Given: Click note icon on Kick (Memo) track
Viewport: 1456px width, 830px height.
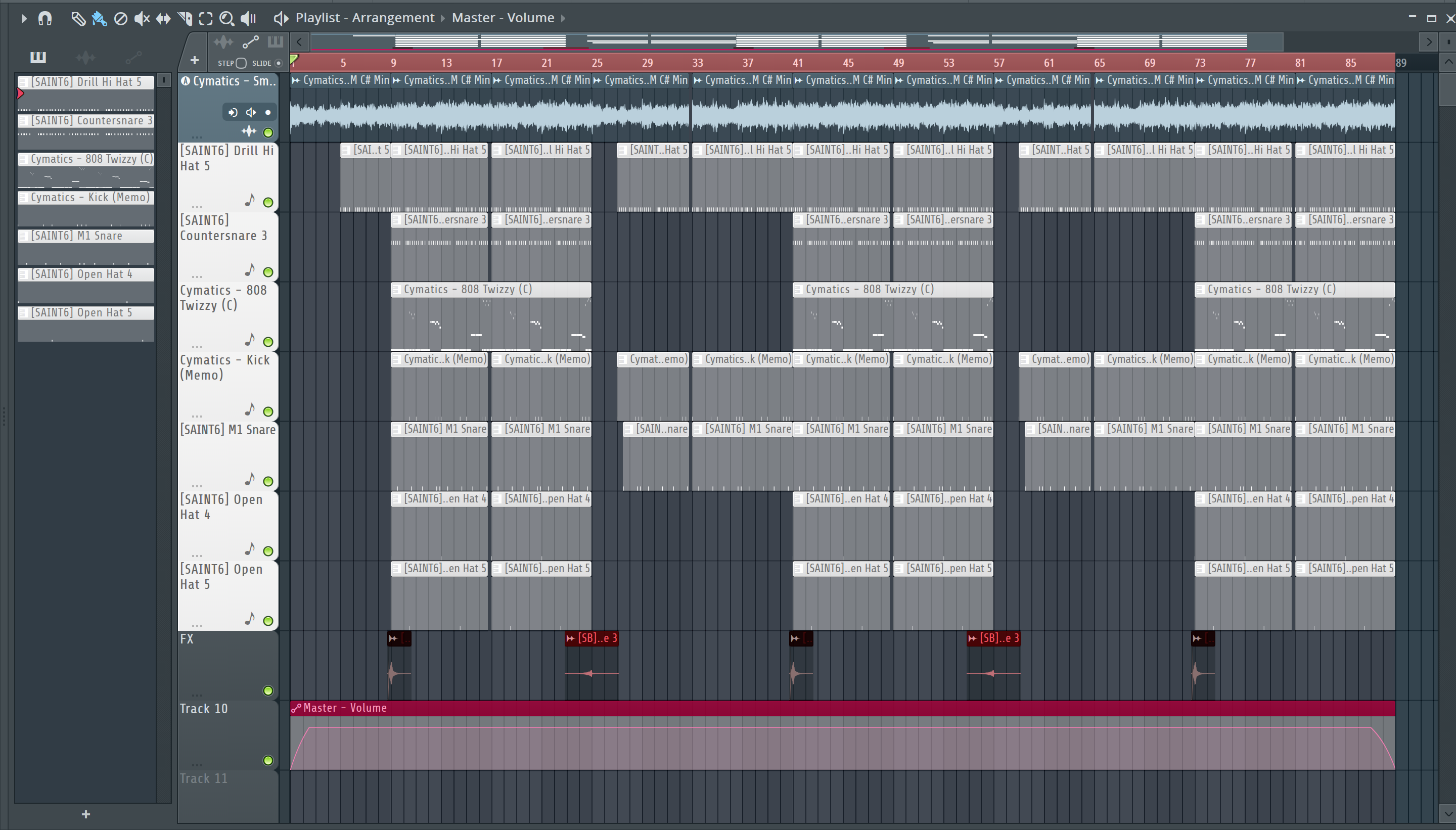Looking at the screenshot, I should (x=250, y=409).
